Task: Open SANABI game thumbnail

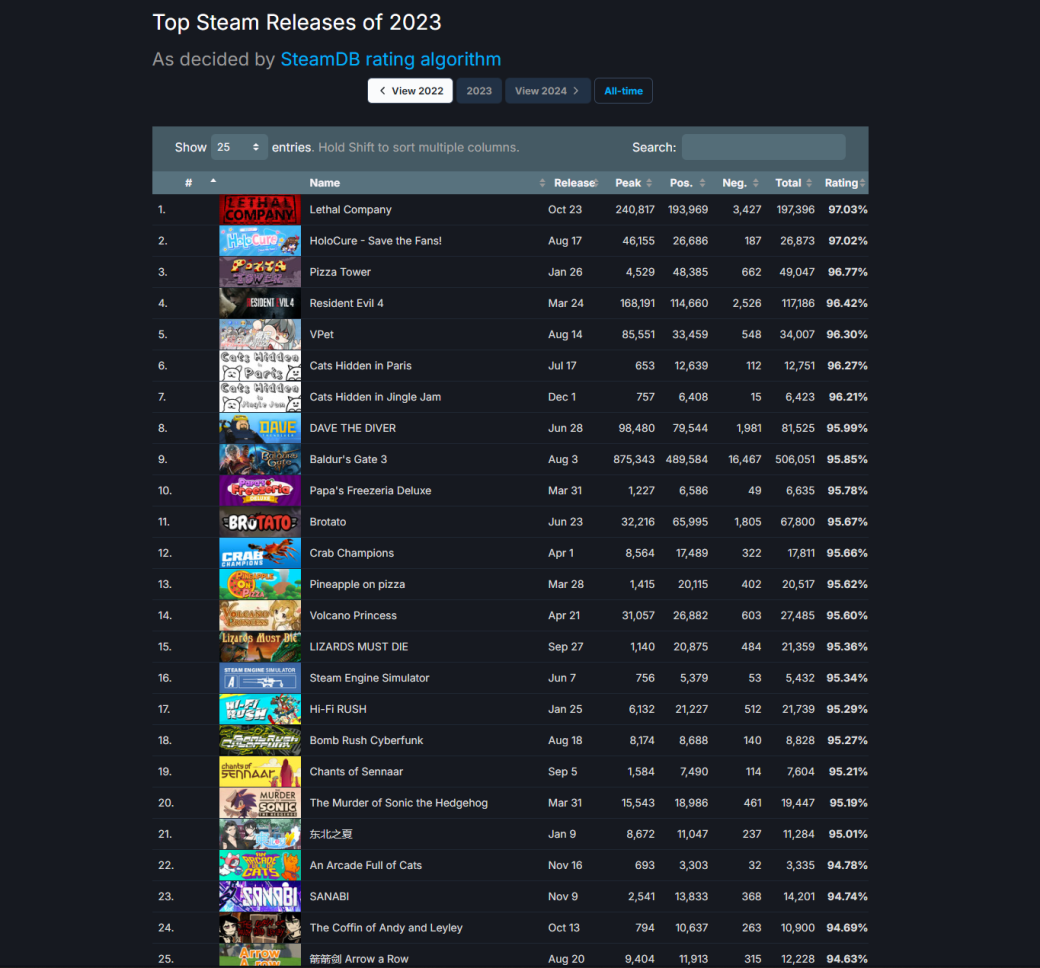Action: 260,896
